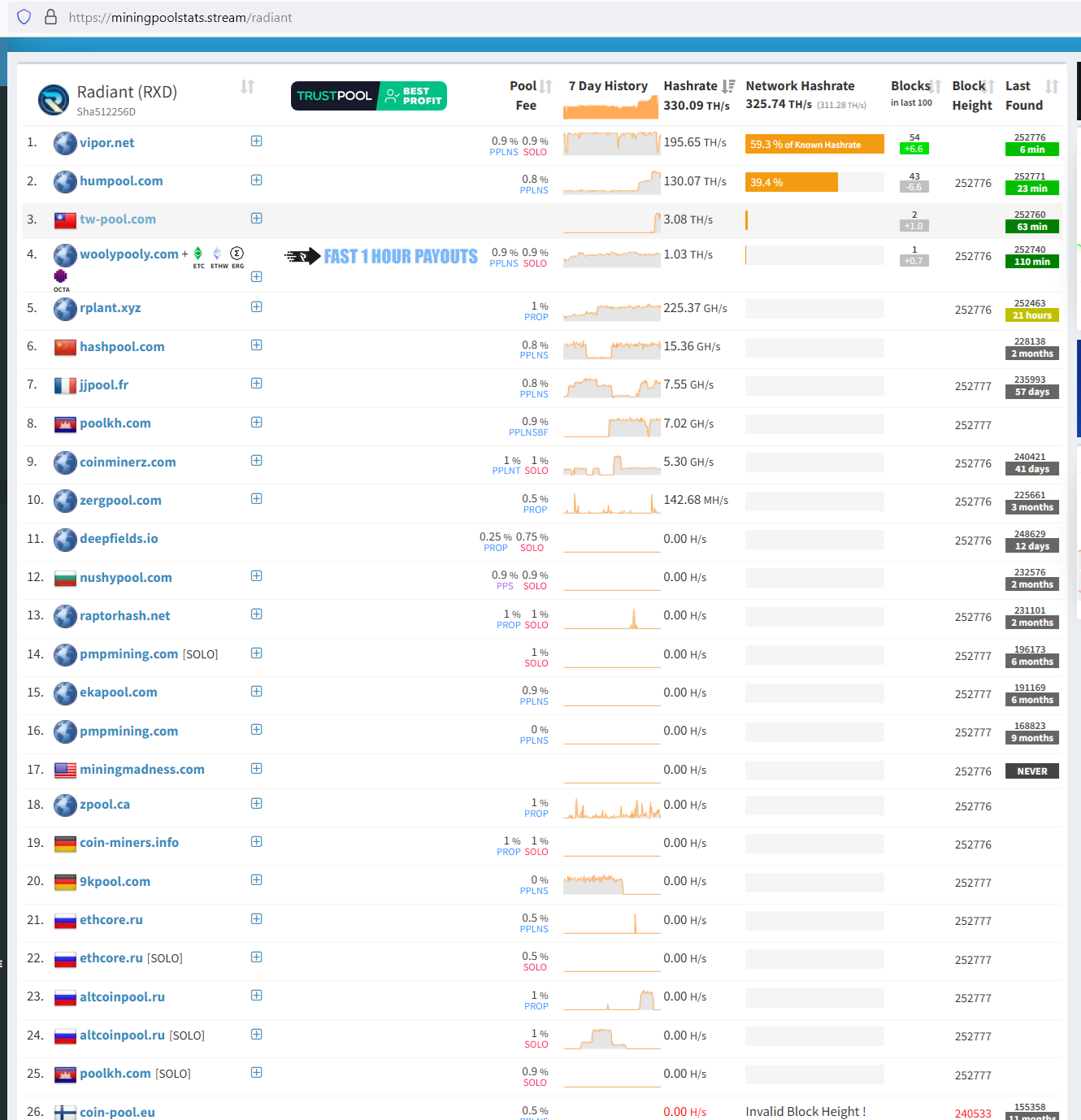The image size is (1081, 1120).
Task: Expand details for raptorhash.net row
Action: [x=257, y=614]
